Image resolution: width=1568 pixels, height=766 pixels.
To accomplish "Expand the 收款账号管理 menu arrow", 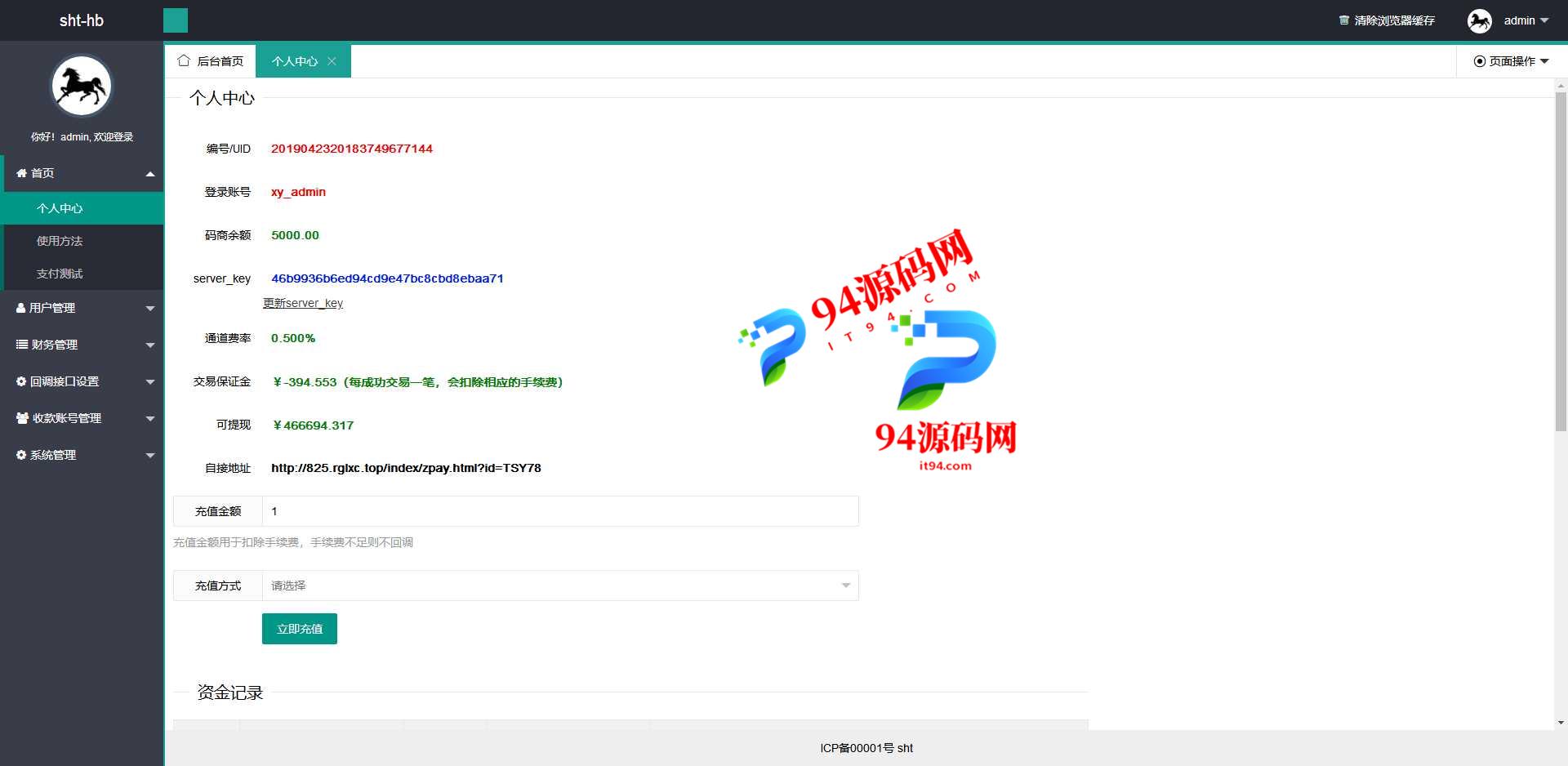I will (150, 418).
